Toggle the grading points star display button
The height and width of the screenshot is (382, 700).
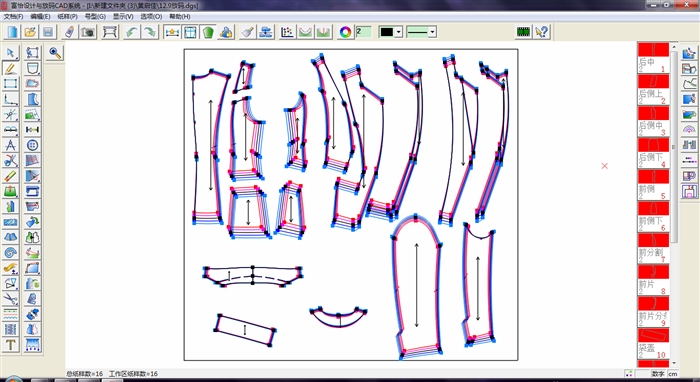tap(172, 32)
